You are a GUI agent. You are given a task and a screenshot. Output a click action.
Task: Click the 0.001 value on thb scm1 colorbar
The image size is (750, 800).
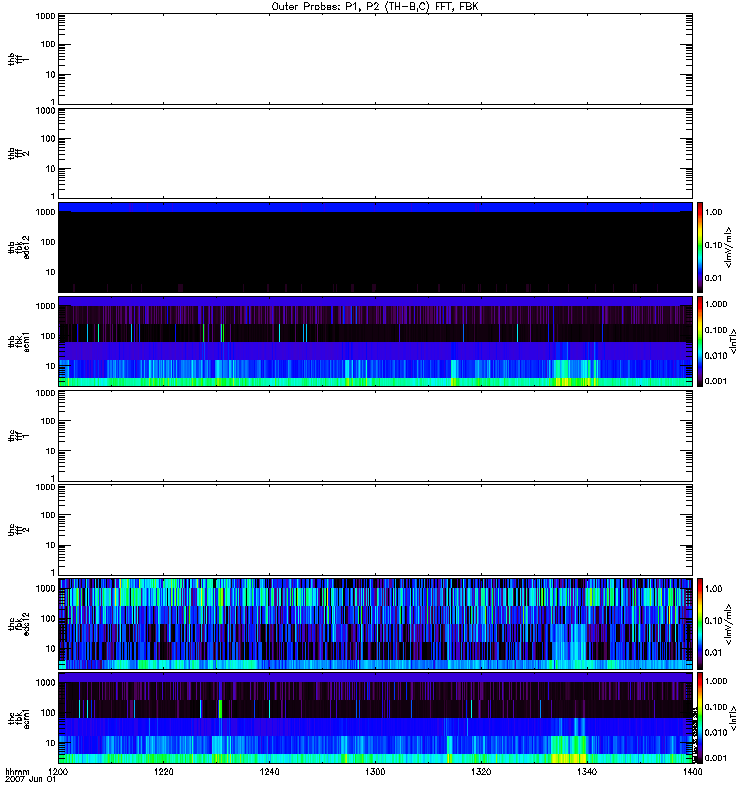(716, 381)
